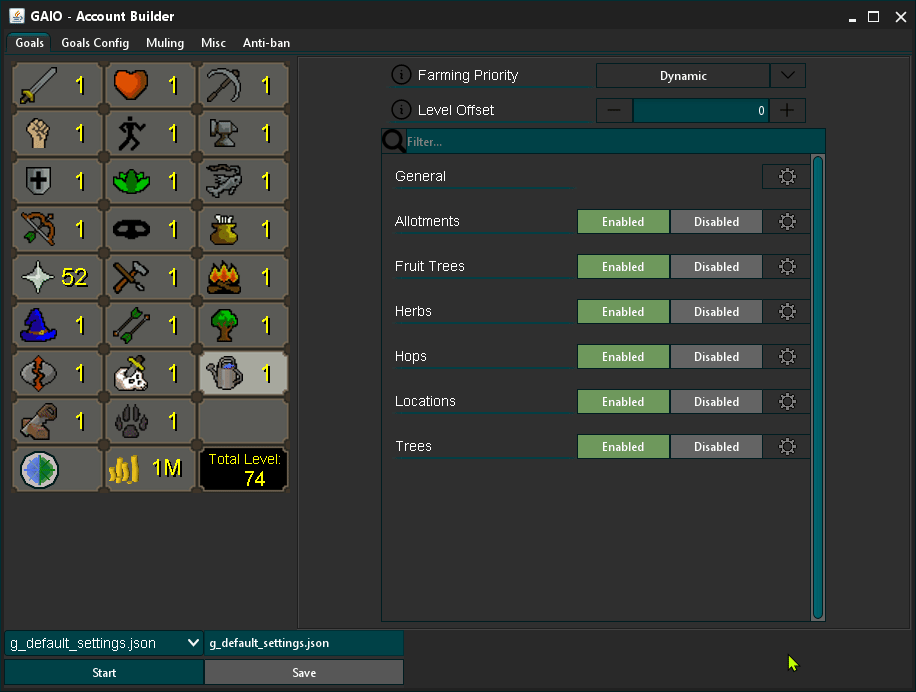Select the Mining pickaxe skill icon
The width and height of the screenshot is (916, 692).
point(224,86)
